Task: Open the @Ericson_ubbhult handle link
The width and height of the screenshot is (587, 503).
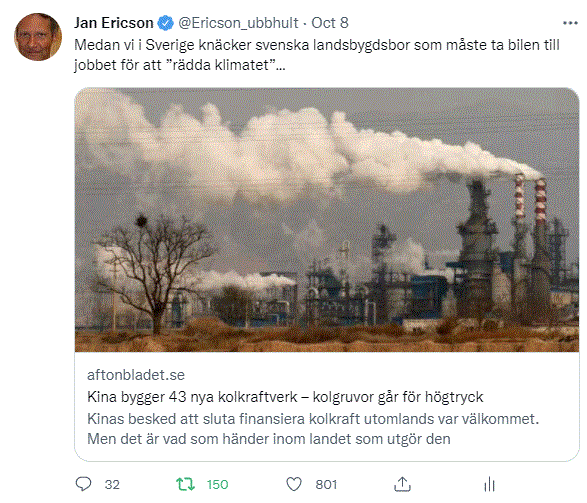Action: coord(238,23)
